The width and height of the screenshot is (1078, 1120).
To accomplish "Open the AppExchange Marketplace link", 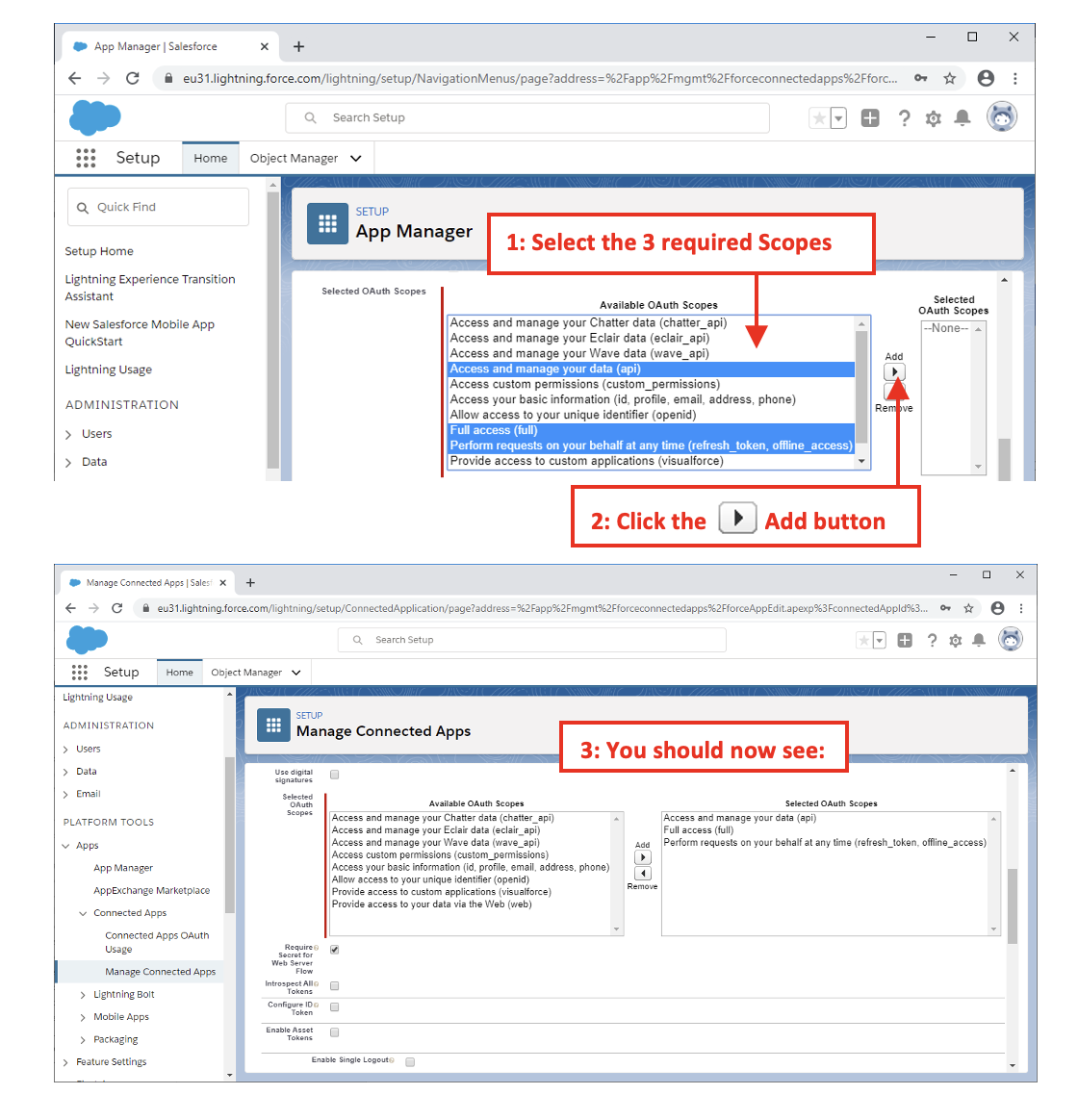I will click(151, 891).
